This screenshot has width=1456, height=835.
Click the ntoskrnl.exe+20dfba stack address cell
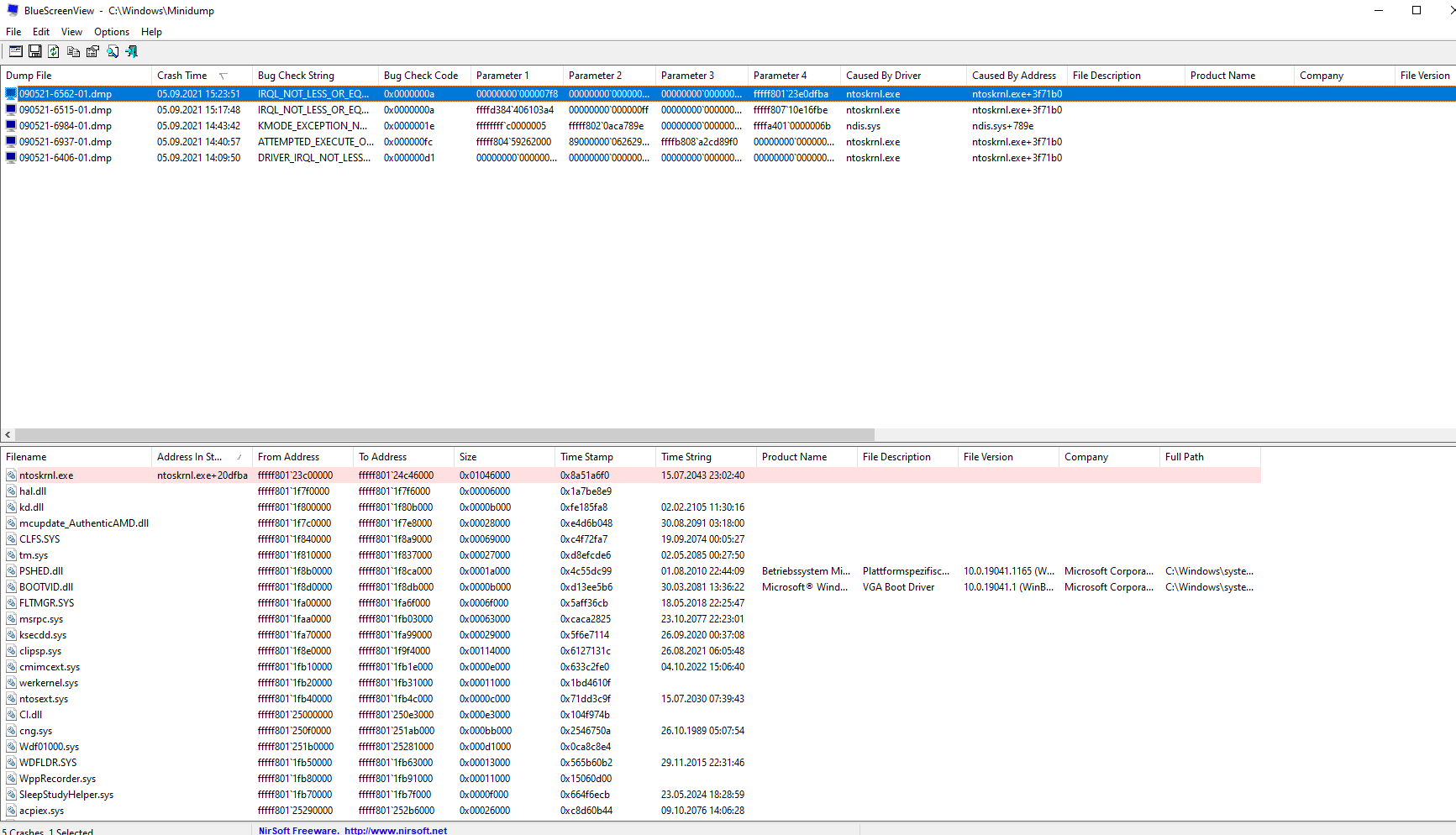click(202, 475)
